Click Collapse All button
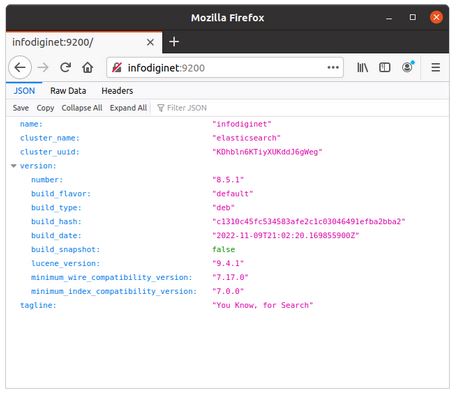The height and width of the screenshot is (401, 456). [x=82, y=108]
